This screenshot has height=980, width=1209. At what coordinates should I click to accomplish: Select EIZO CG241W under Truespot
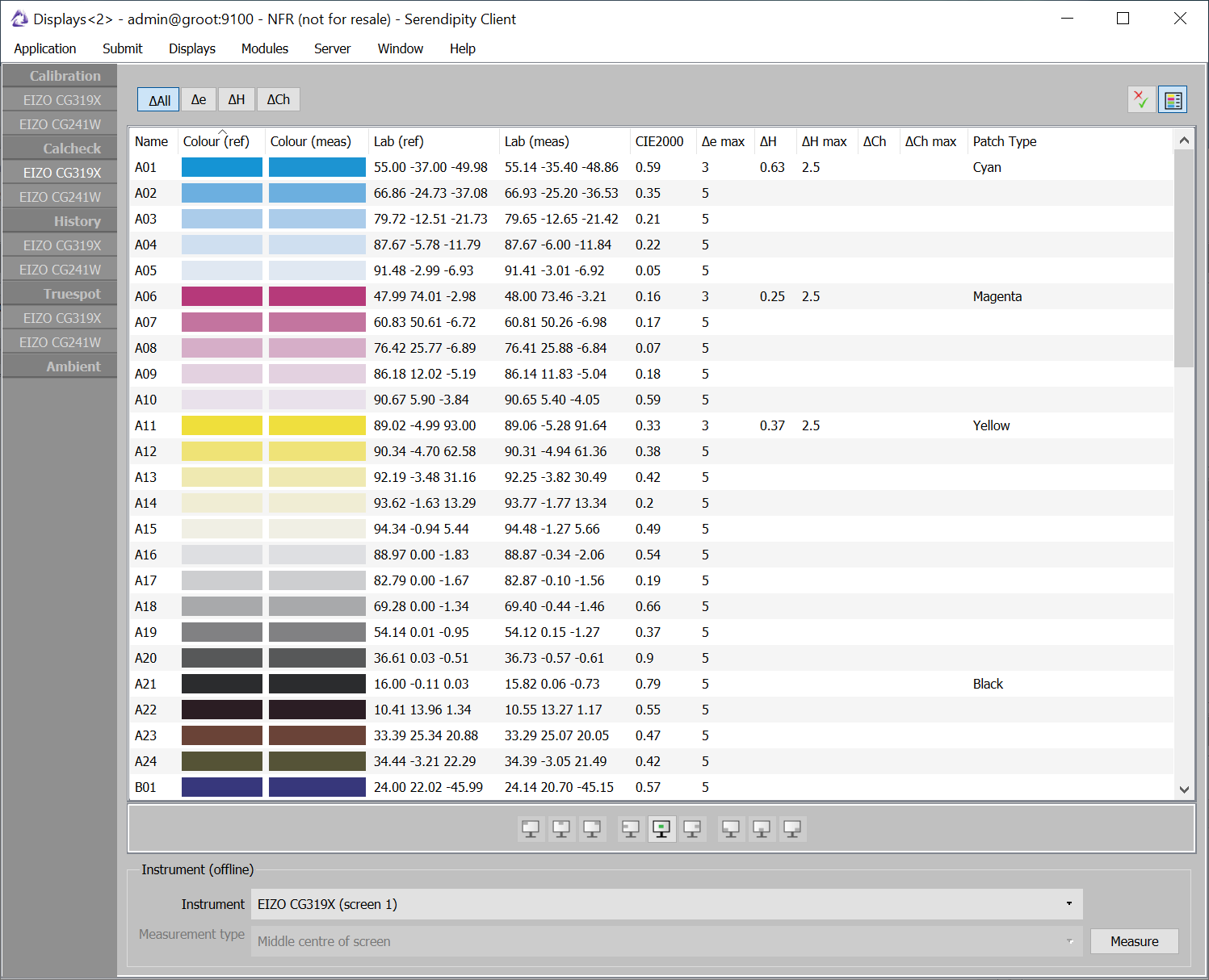point(60,342)
